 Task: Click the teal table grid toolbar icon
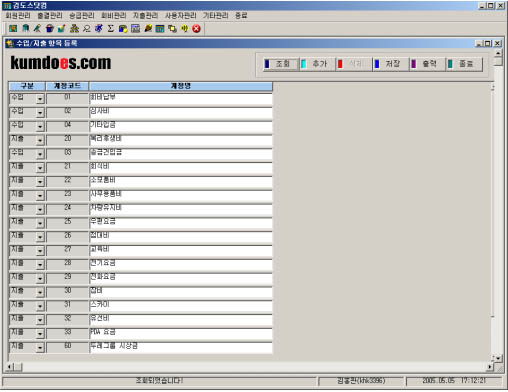coord(160,29)
